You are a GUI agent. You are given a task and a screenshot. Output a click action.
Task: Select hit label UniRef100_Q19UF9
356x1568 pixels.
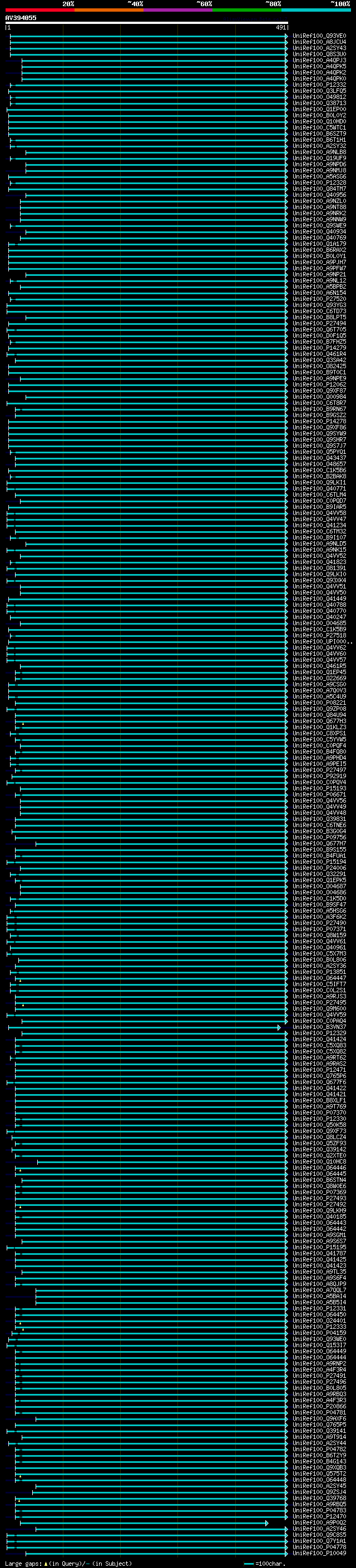(319, 159)
